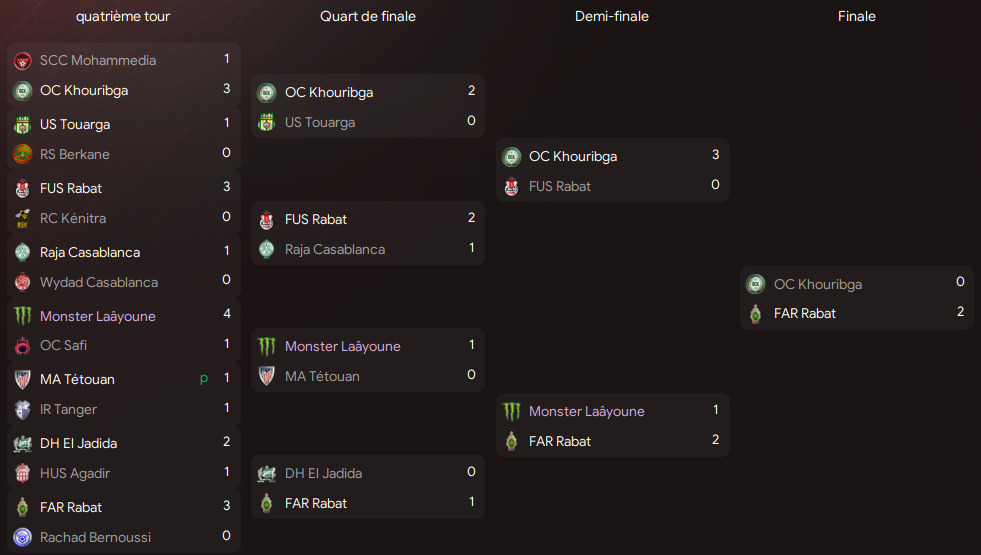
Task: Click DH El Jadida name in Quart de finale
Action: point(323,473)
